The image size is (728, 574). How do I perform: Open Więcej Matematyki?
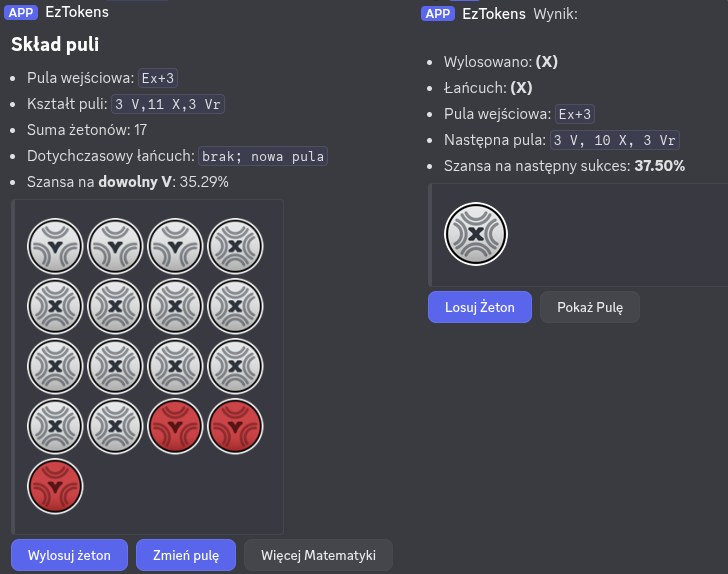coord(318,555)
